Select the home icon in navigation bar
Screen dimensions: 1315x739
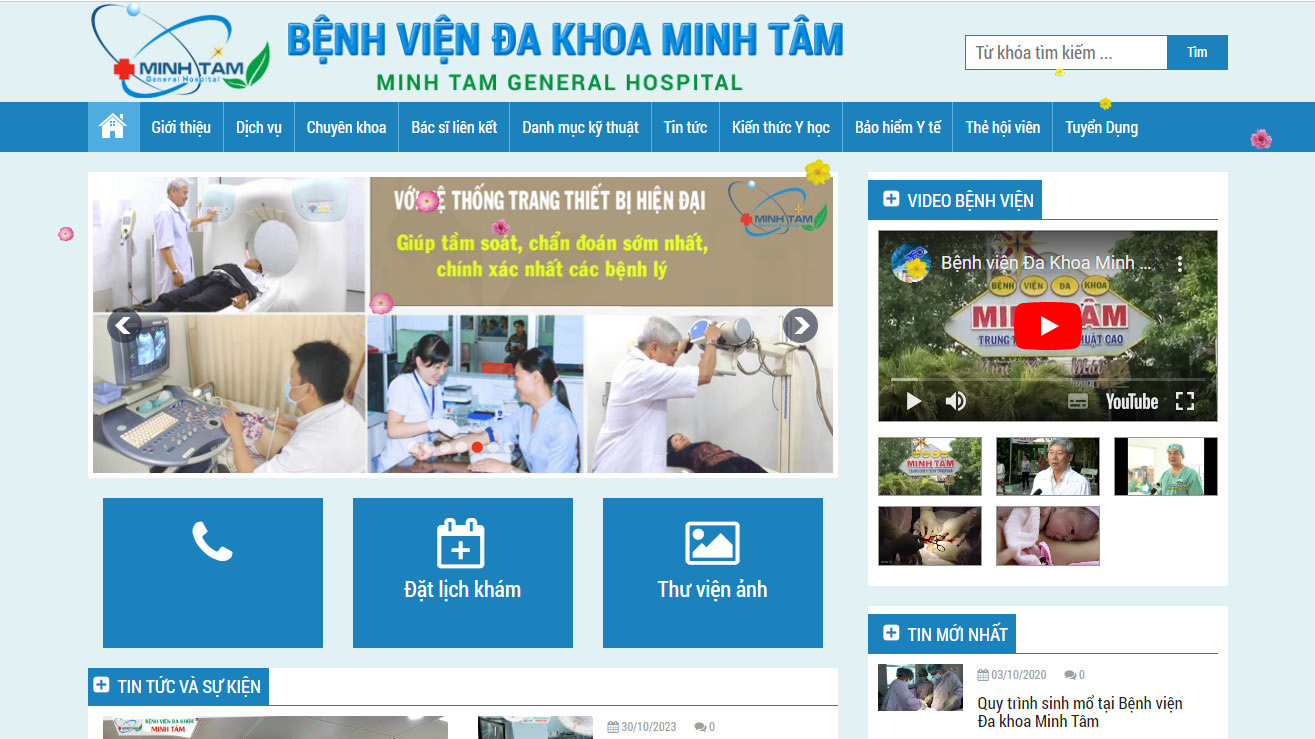click(113, 125)
